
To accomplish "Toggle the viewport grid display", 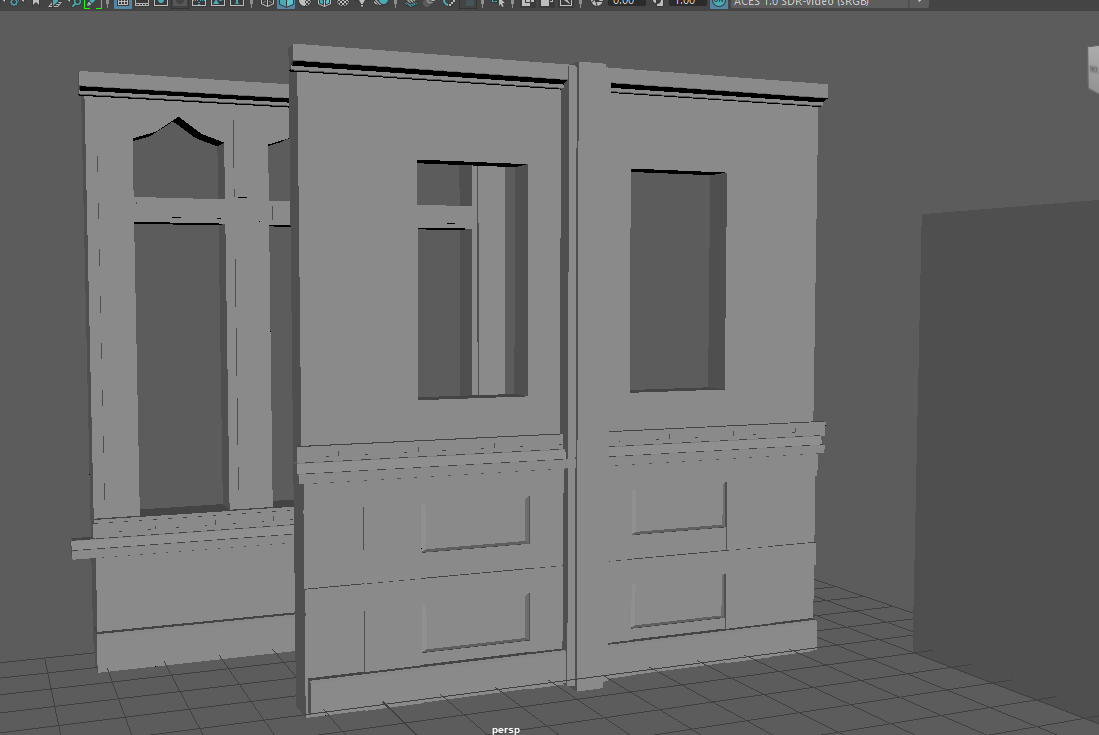I will coord(123,3).
